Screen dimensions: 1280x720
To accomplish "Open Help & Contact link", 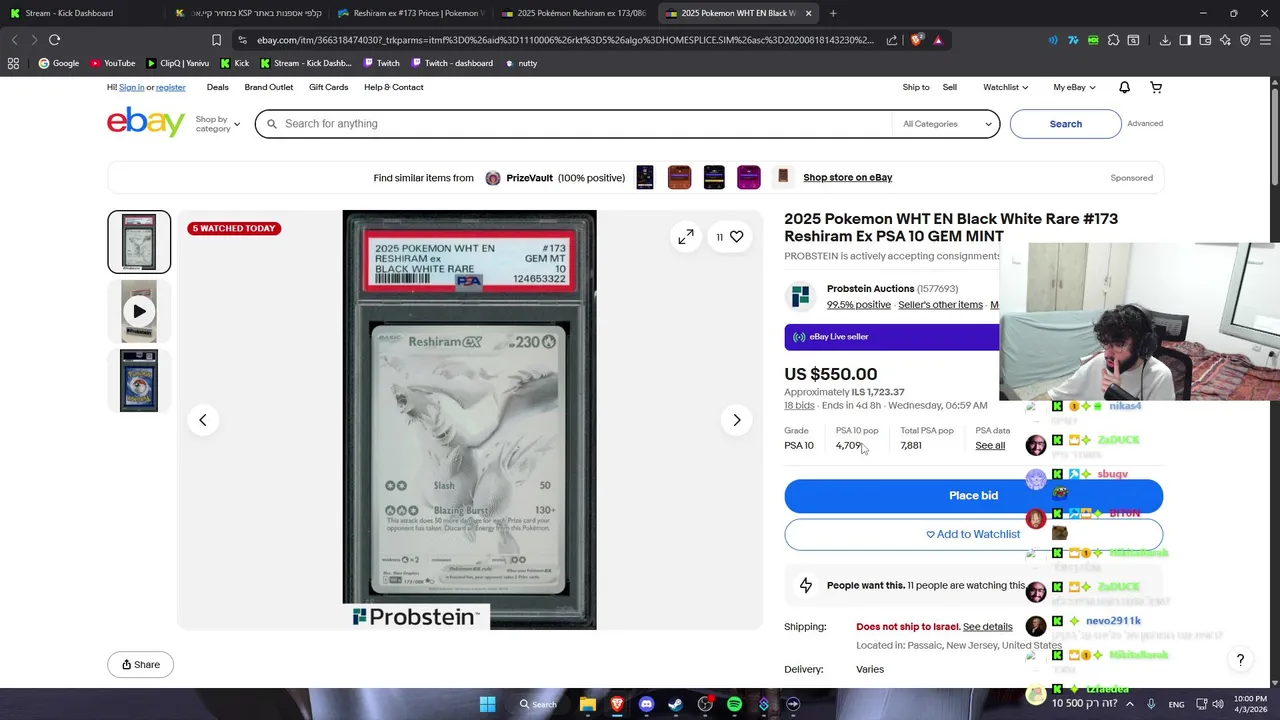I will pyautogui.click(x=394, y=87).
